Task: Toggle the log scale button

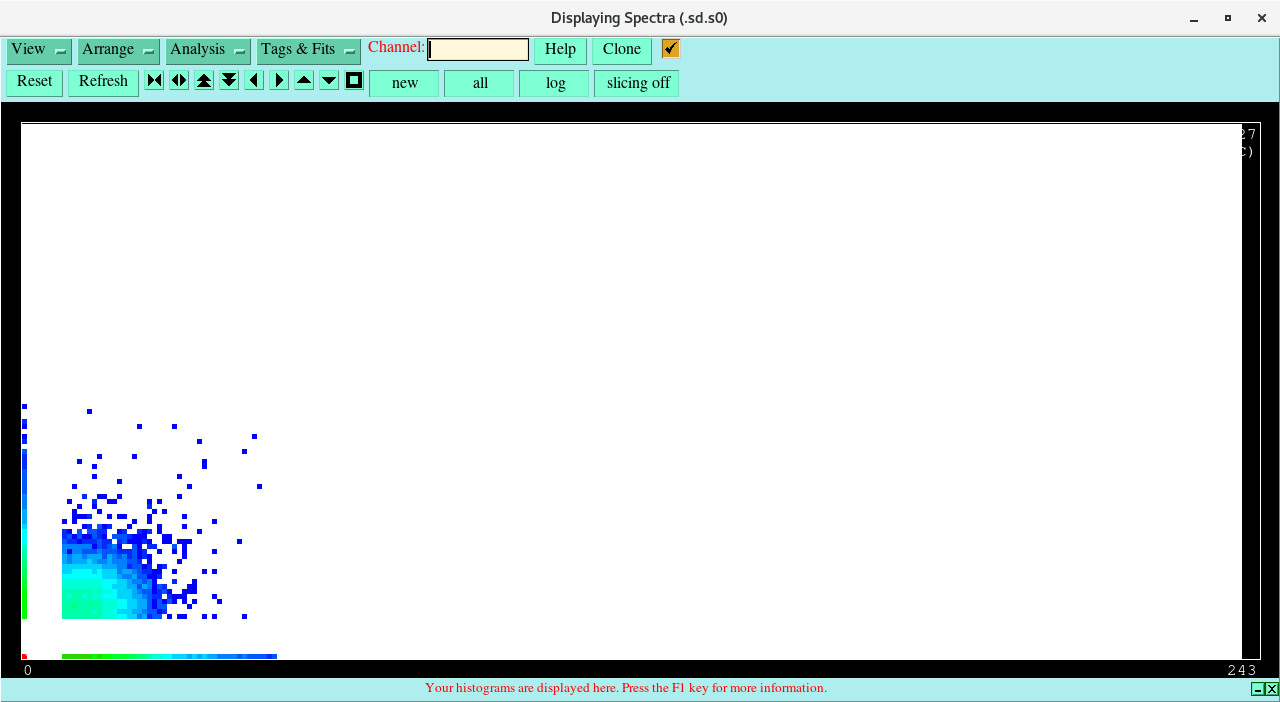Action: point(554,84)
